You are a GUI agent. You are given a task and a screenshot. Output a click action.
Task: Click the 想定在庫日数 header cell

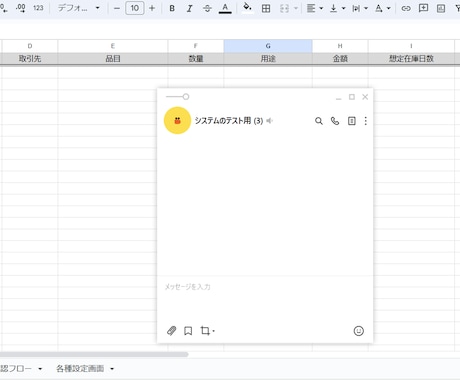(x=411, y=59)
